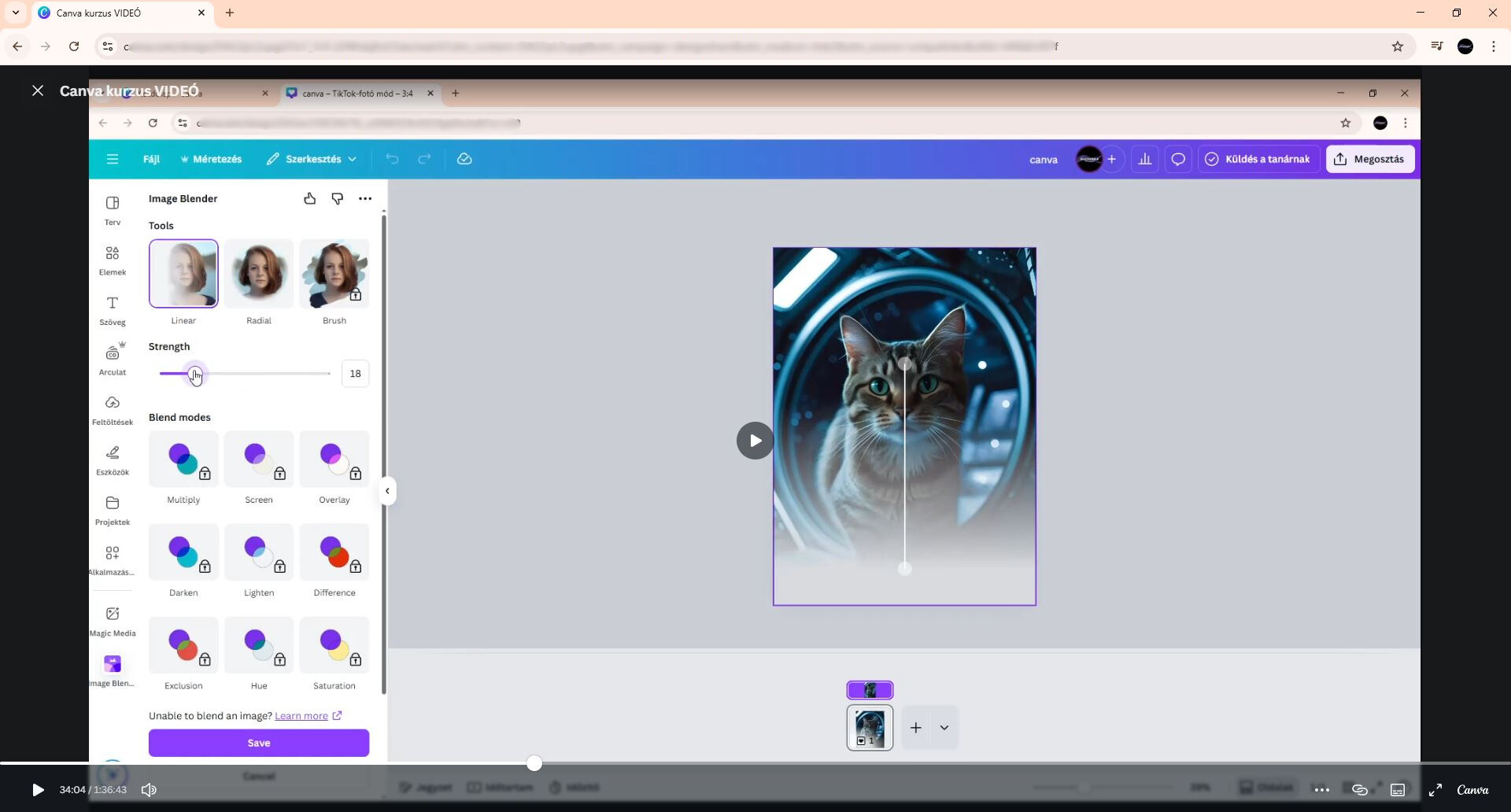This screenshot has width=1511, height=812.
Task: Open the three-dot more options in player bar
Action: pyautogui.click(x=1322, y=789)
